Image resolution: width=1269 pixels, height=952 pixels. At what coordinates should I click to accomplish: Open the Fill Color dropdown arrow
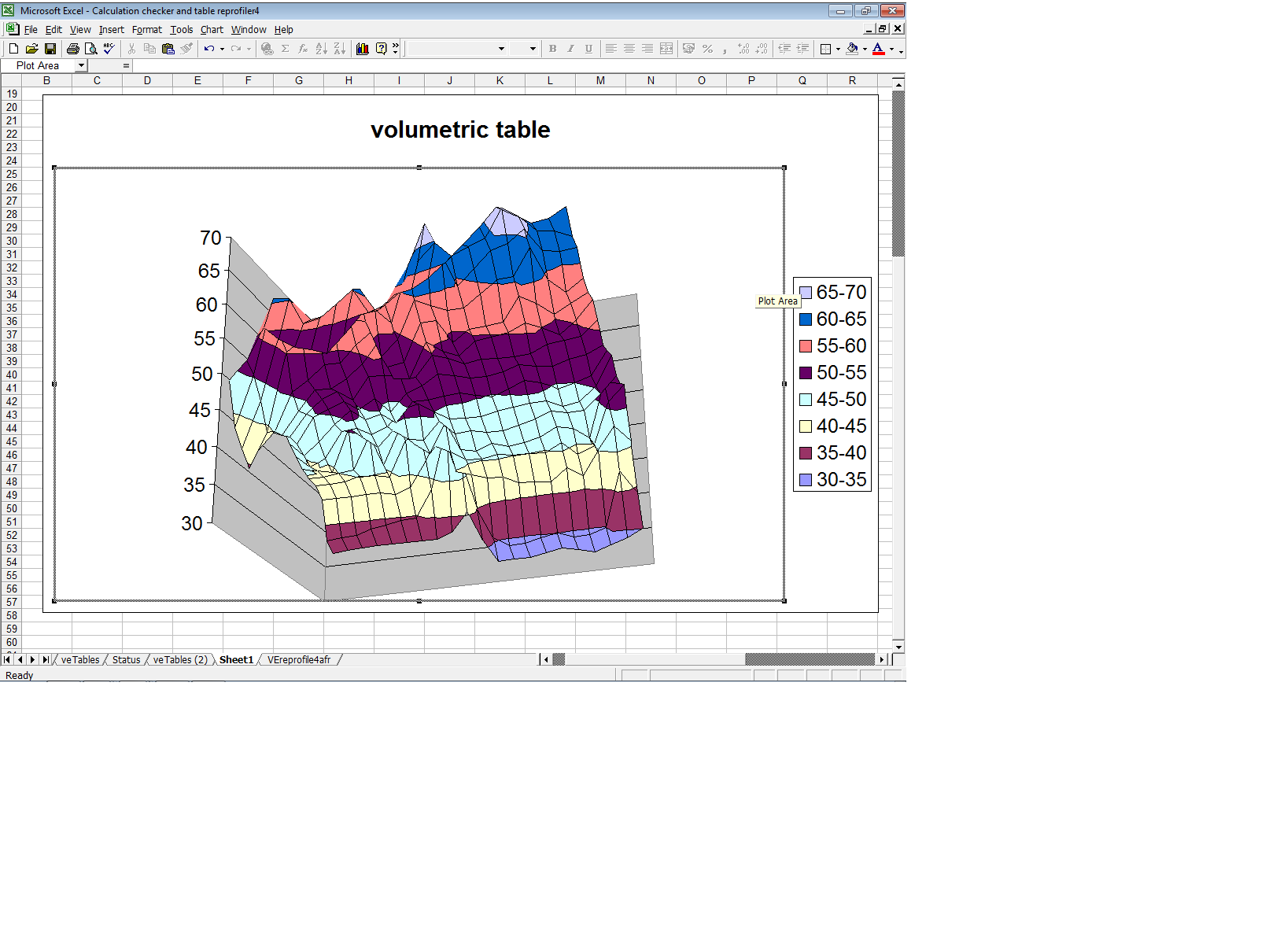[x=865, y=49]
